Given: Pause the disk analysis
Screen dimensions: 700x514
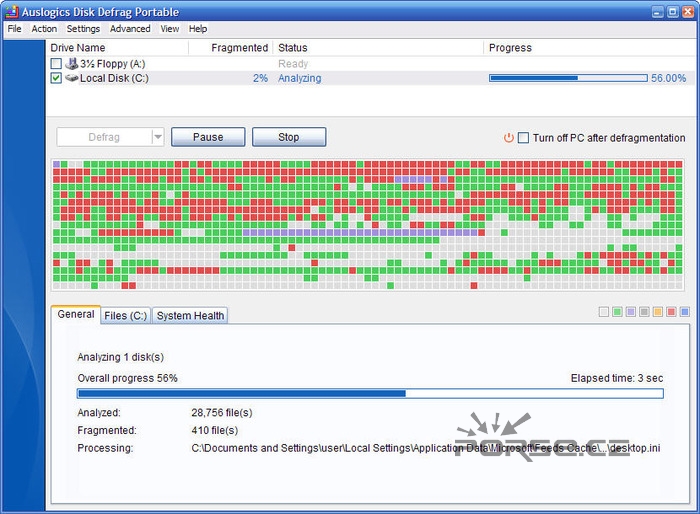Looking at the screenshot, I should pyautogui.click(x=208, y=137).
